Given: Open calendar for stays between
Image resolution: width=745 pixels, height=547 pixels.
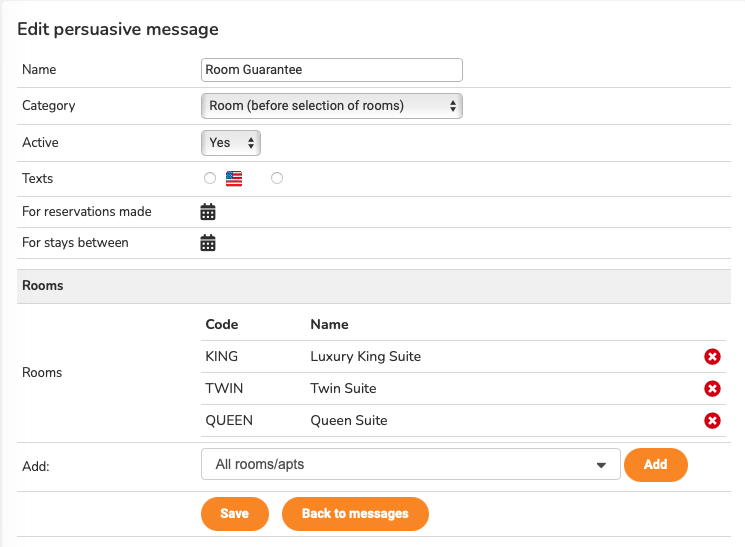Looking at the screenshot, I should 208,242.
